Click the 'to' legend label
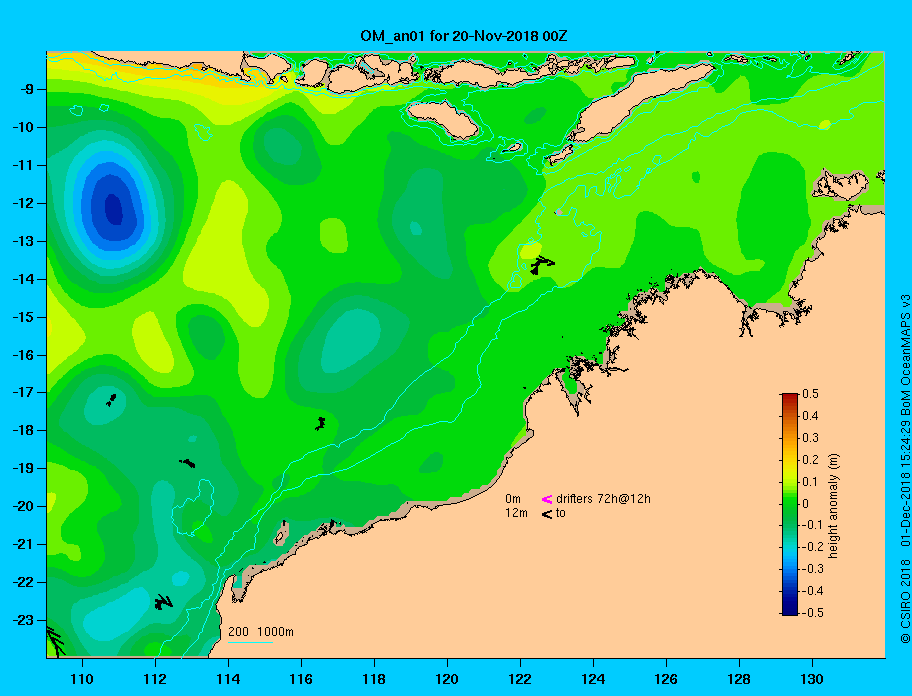The image size is (912, 696). click(560, 513)
